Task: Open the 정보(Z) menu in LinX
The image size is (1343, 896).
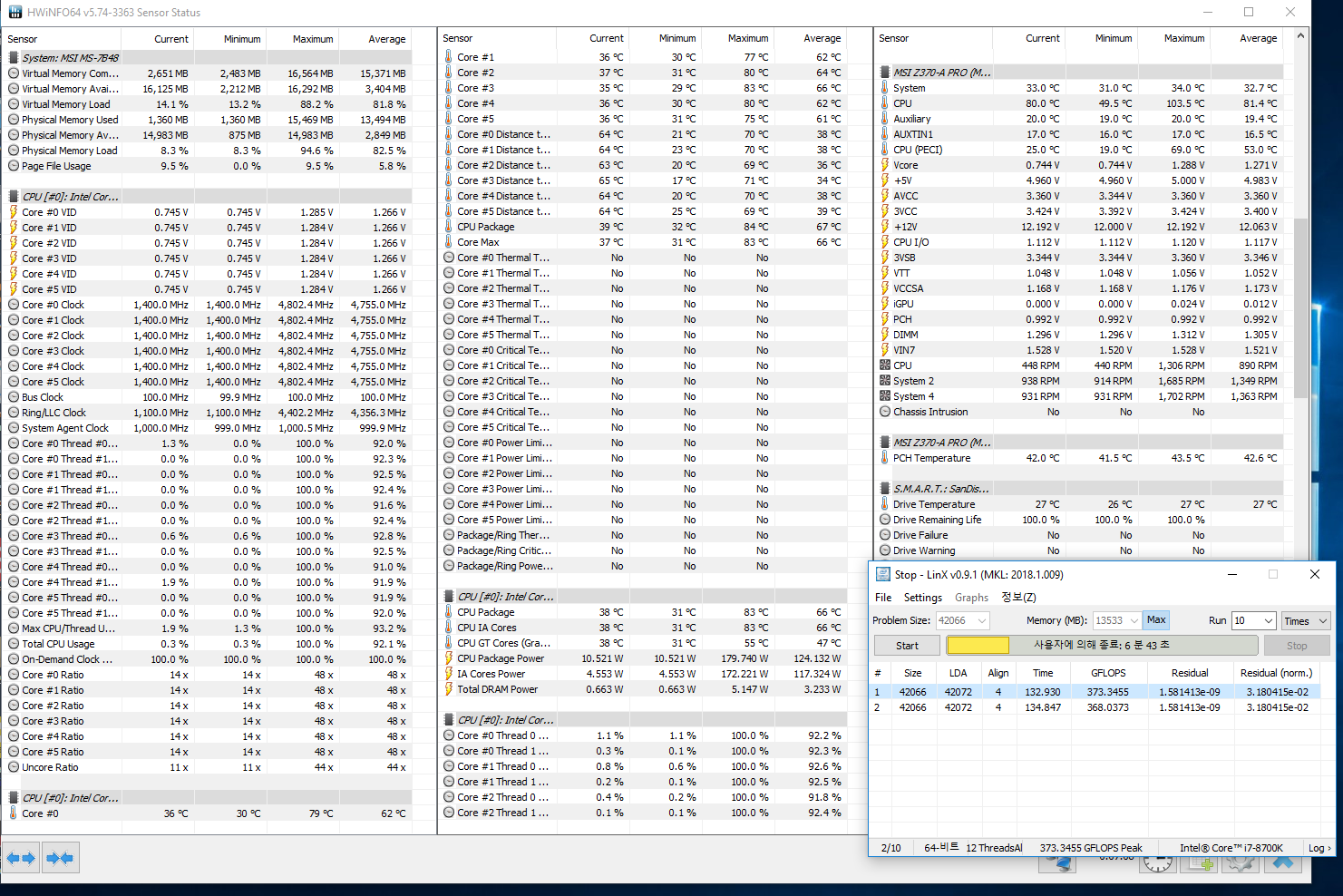Action: (1018, 598)
